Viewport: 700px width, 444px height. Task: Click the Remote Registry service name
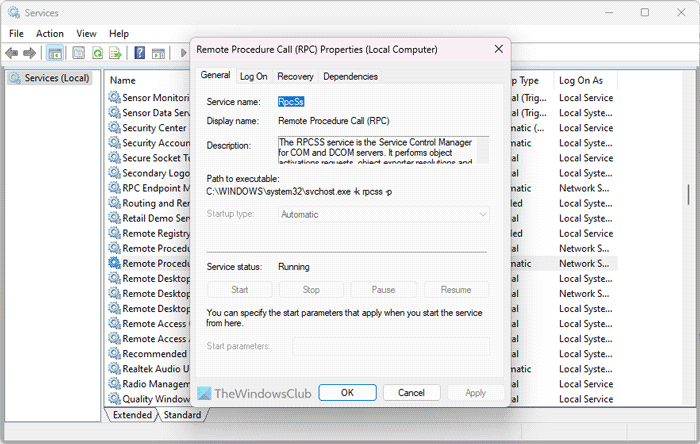point(156,233)
